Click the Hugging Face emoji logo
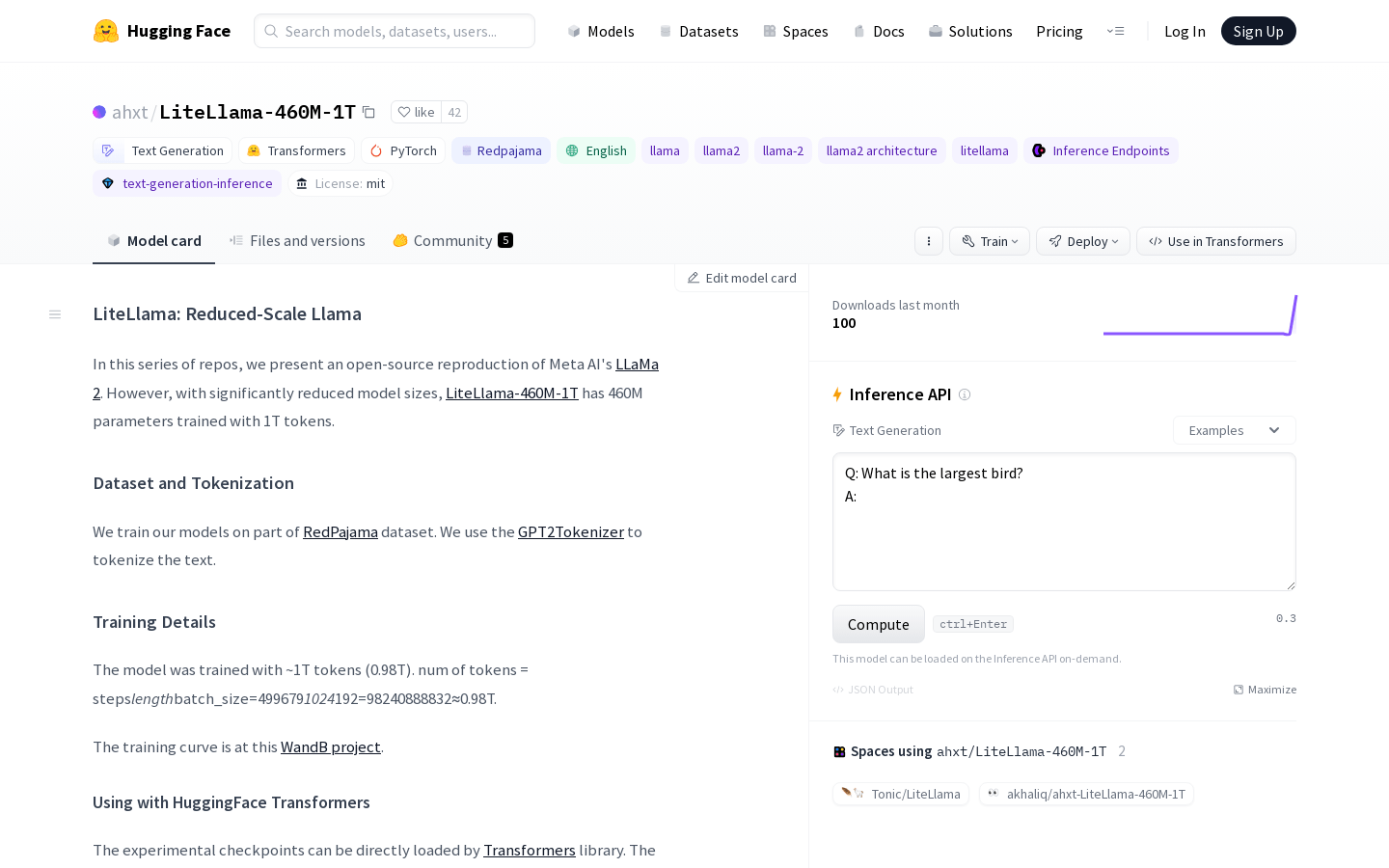 106,31
